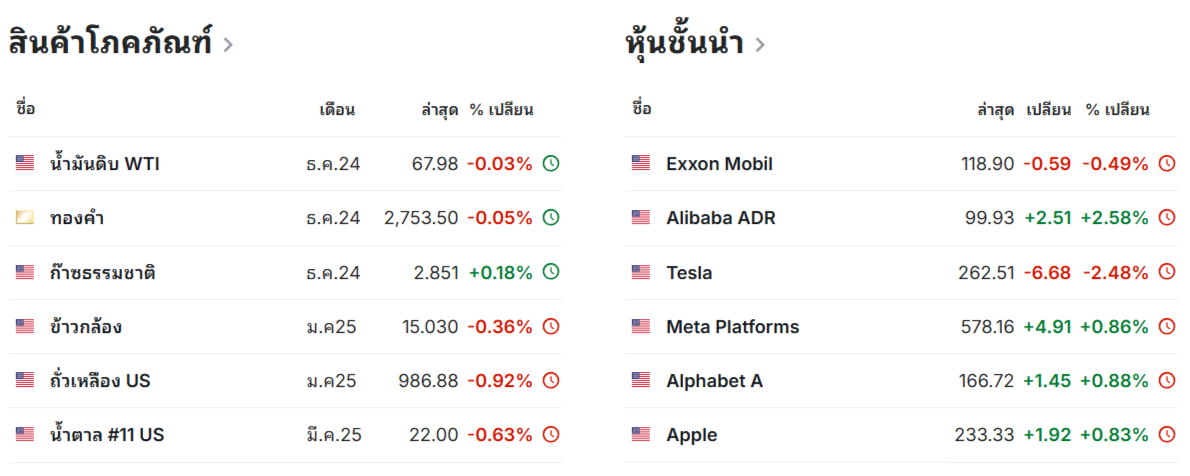The height and width of the screenshot is (476, 1190).
Task: Click the gold bar icon next to ทองคำ
Action: click(x=25, y=218)
